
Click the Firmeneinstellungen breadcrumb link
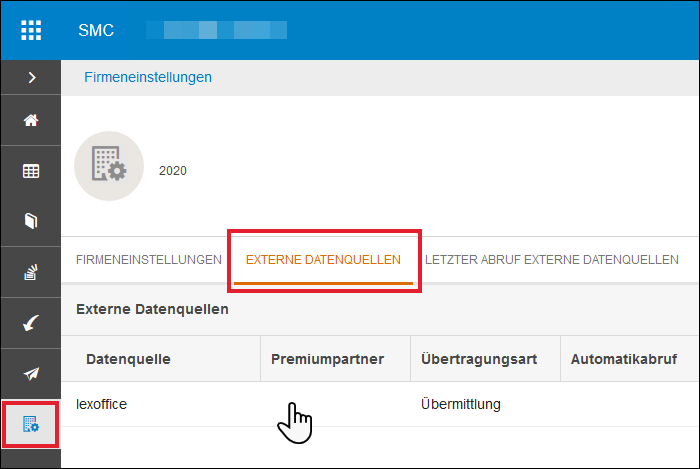[148, 77]
